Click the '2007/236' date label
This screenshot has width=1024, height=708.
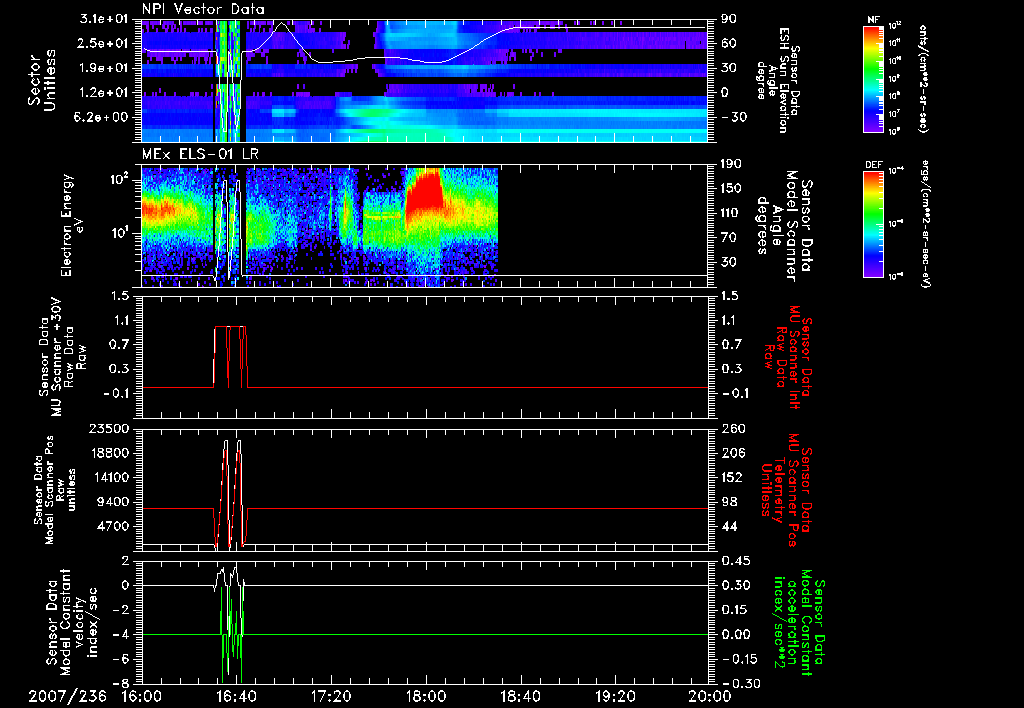click(x=67, y=696)
